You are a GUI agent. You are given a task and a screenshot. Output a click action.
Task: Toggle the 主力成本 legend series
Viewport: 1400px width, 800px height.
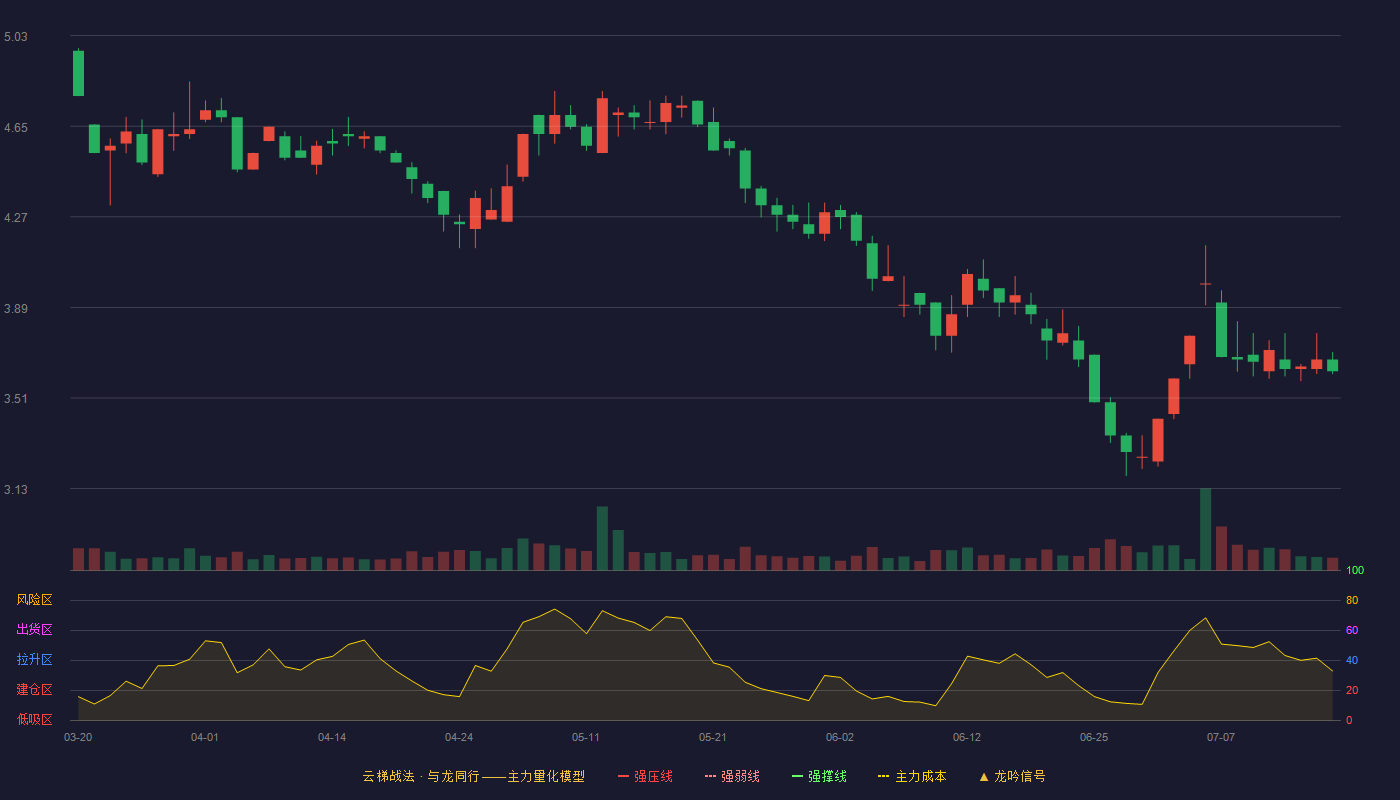click(x=912, y=776)
